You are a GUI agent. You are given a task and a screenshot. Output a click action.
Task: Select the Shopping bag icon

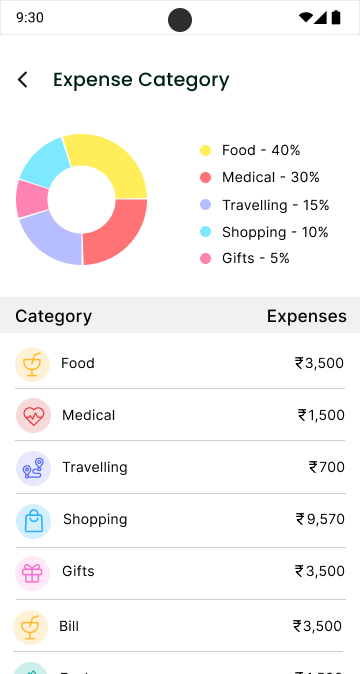pyautogui.click(x=34, y=521)
